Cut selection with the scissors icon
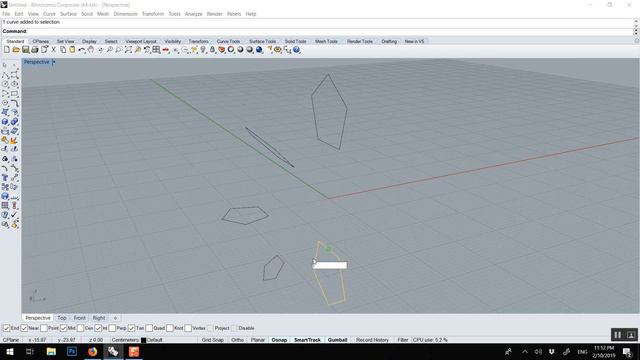The image size is (640, 360). [x=53, y=50]
